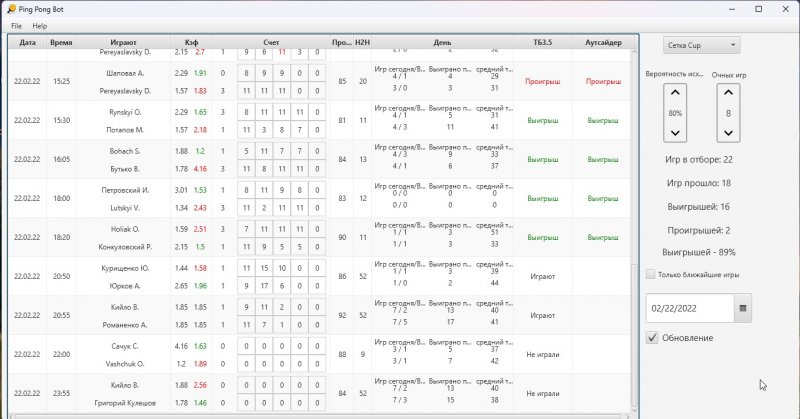Click the ТБ3.5 column header
Screen dimensions: 800x419
[x=541, y=43]
